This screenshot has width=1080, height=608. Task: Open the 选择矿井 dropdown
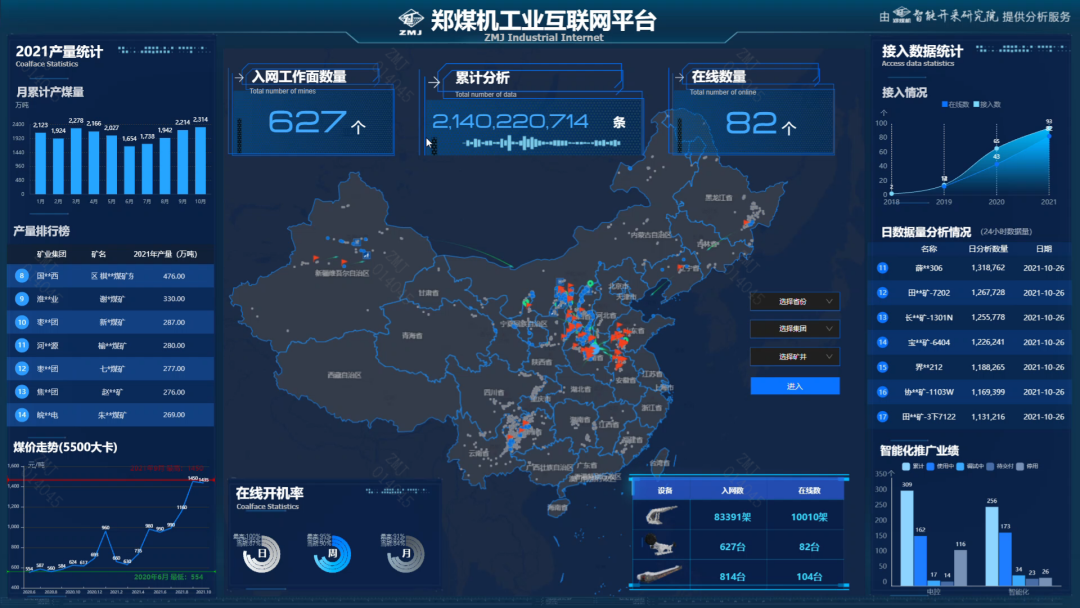(x=795, y=357)
